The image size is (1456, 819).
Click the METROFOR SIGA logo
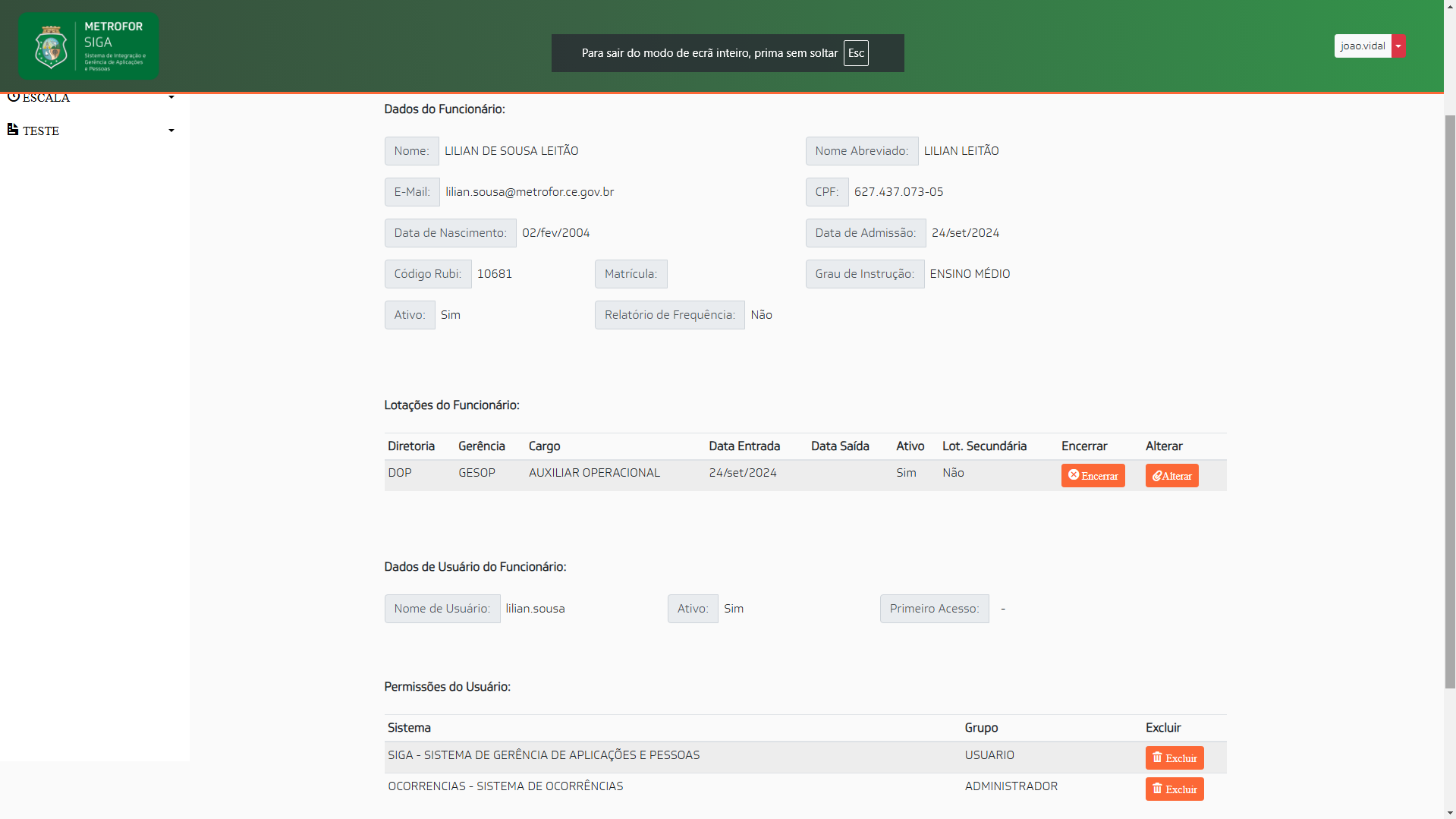coord(89,46)
